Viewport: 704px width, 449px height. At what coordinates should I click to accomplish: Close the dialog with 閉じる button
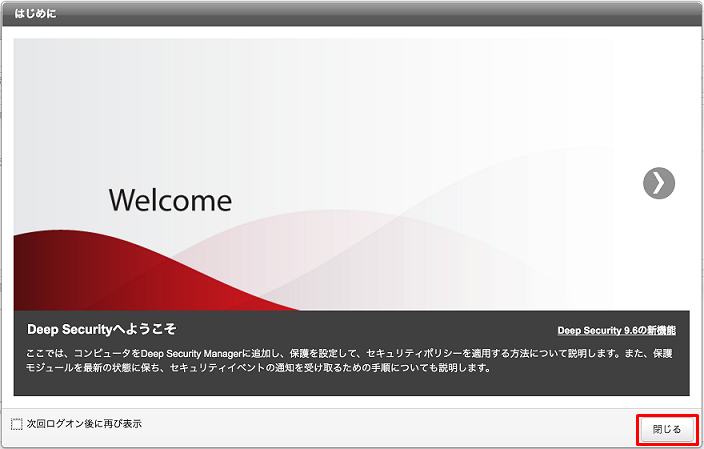[x=667, y=429]
